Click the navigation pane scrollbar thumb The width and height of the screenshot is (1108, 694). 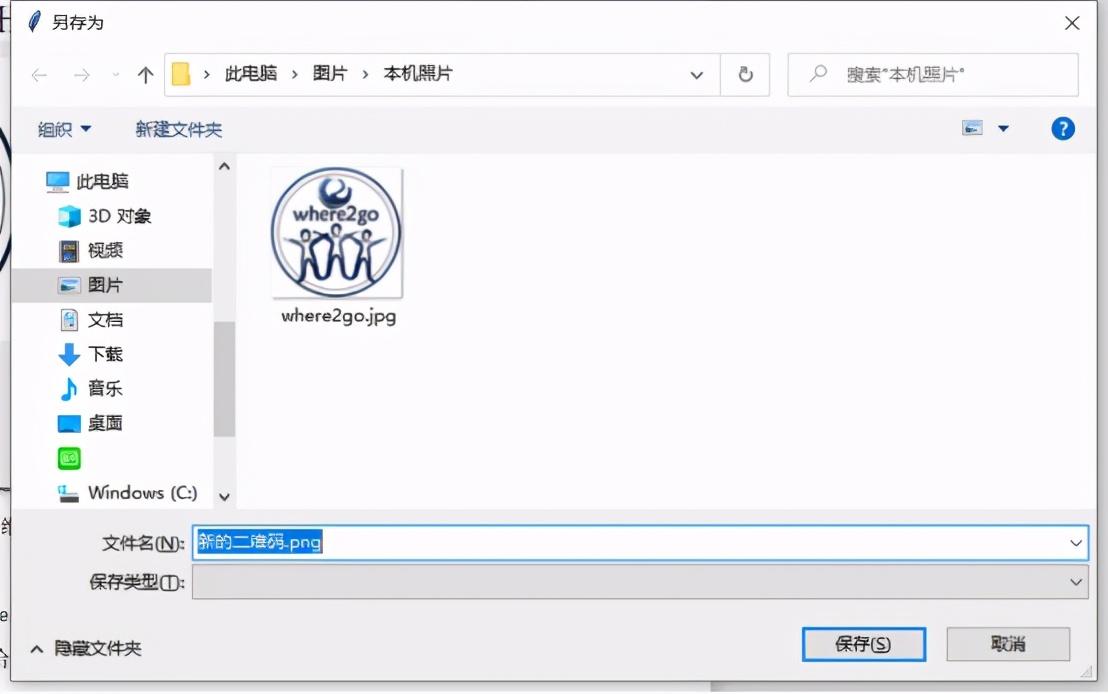coord(224,380)
